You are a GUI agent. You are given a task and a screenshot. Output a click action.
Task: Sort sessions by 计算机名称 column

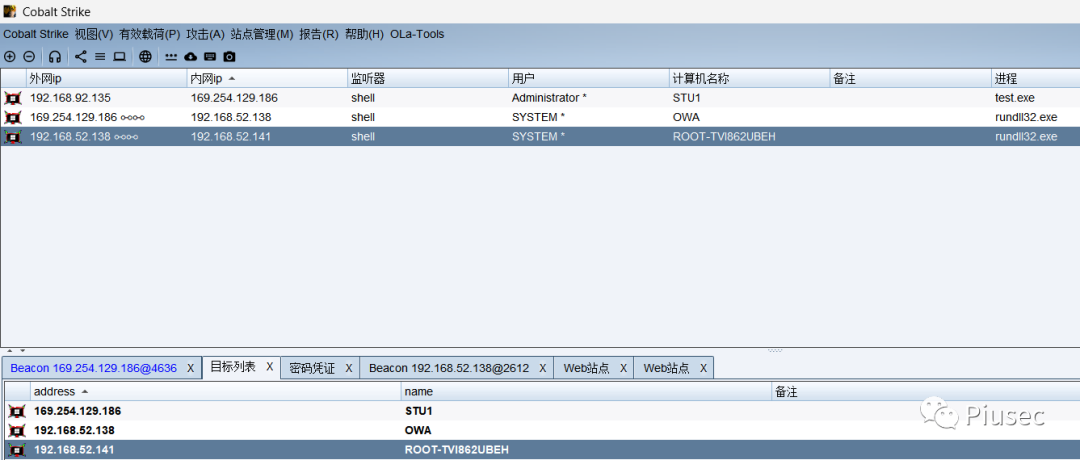[750, 79]
